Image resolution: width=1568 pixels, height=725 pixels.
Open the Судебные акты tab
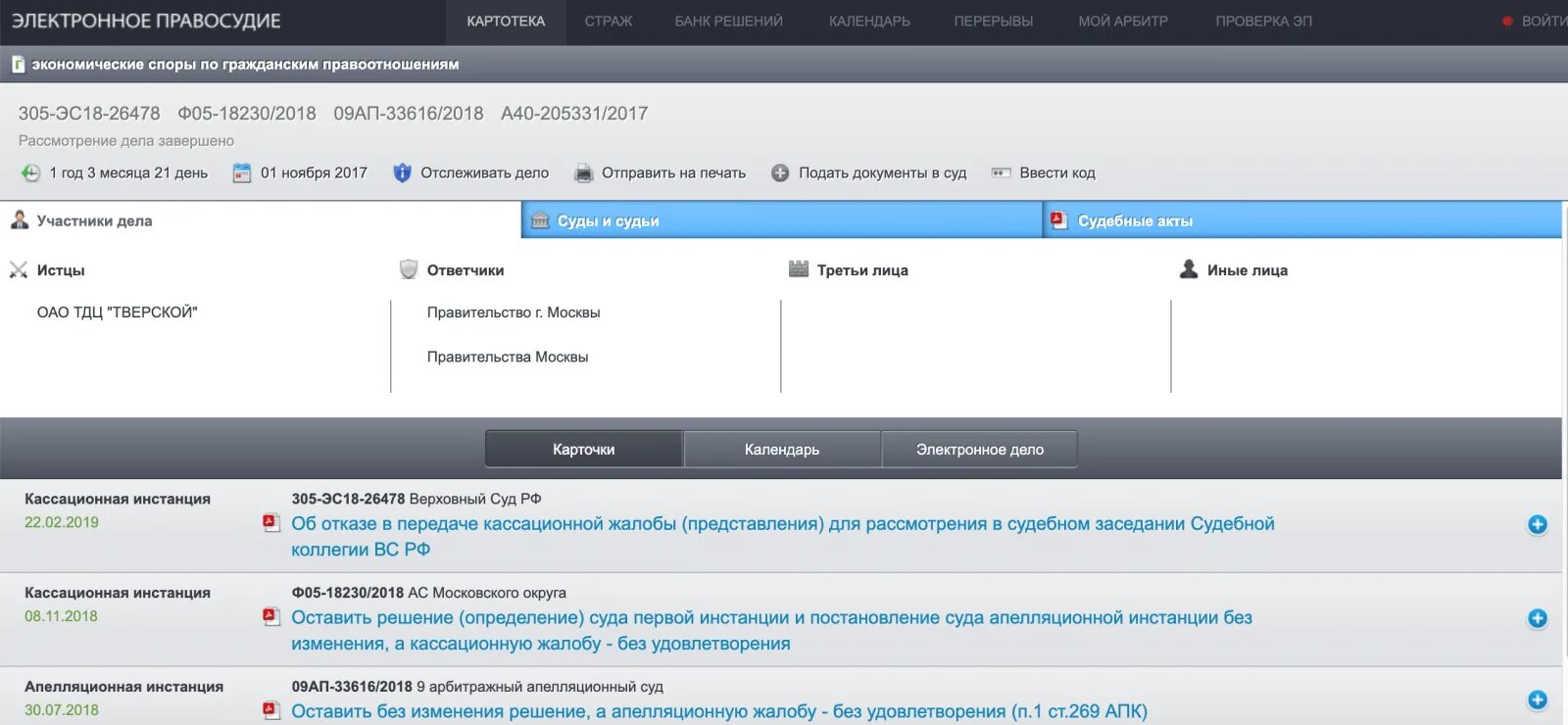1302,220
